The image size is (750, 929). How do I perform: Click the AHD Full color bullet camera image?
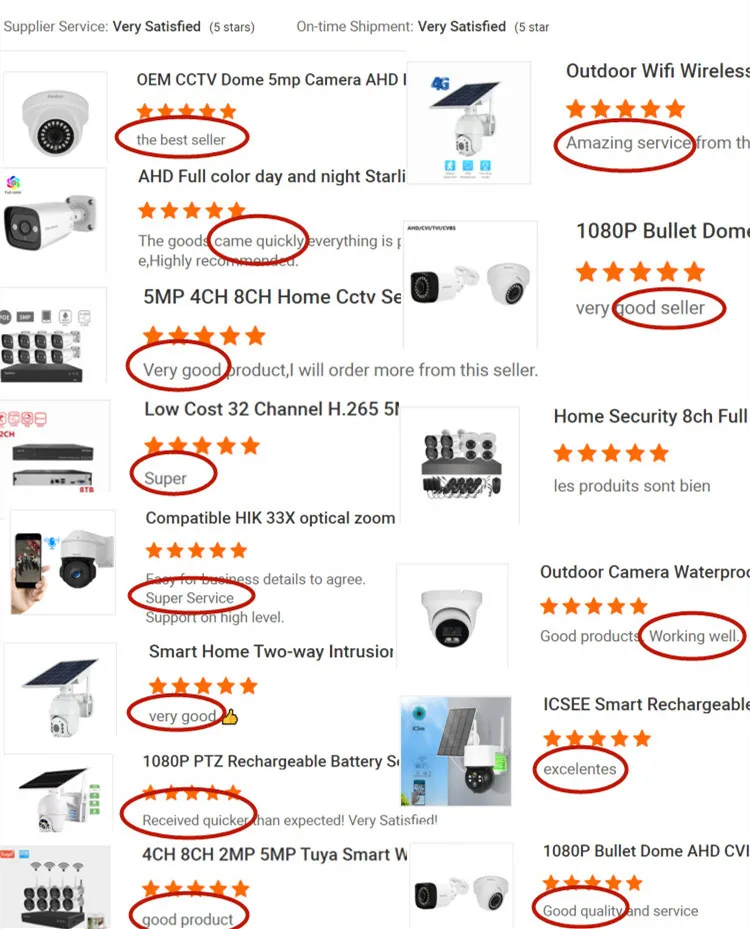point(53,220)
